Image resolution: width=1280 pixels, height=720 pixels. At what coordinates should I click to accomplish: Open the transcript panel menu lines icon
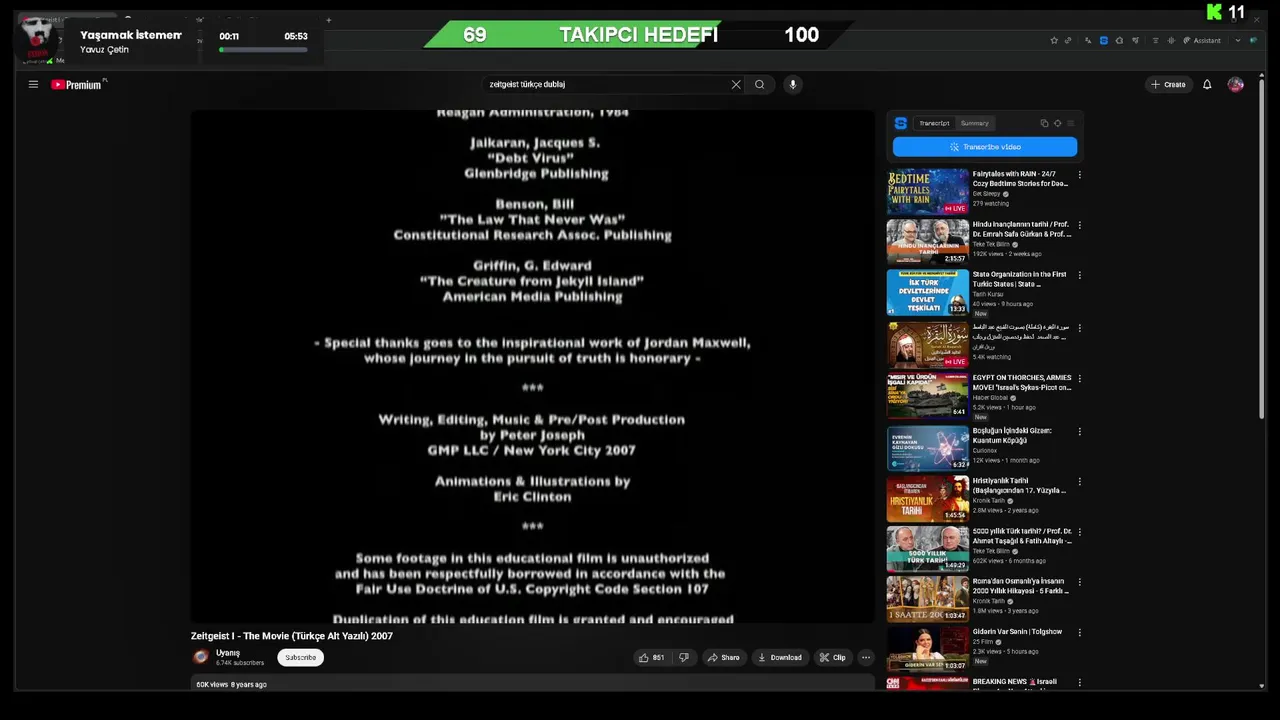tap(1070, 124)
